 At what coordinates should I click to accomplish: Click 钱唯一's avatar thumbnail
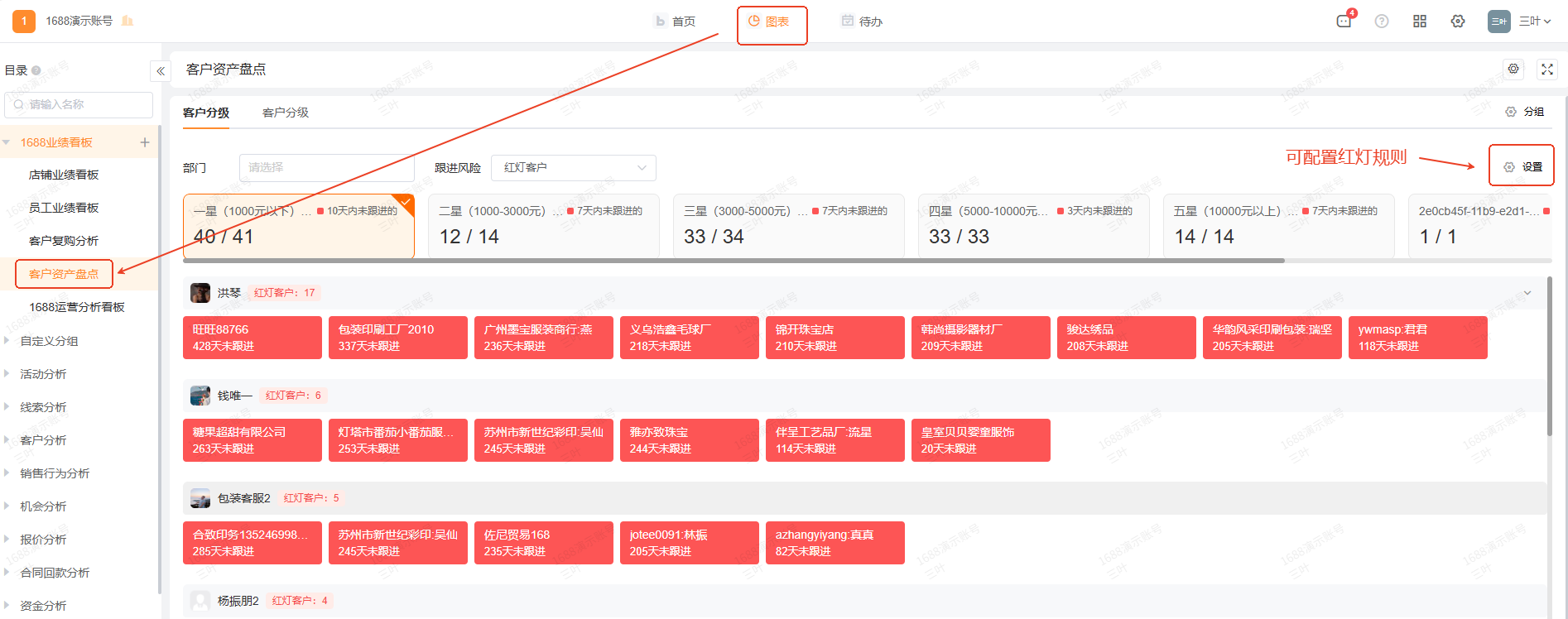[x=200, y=396]
